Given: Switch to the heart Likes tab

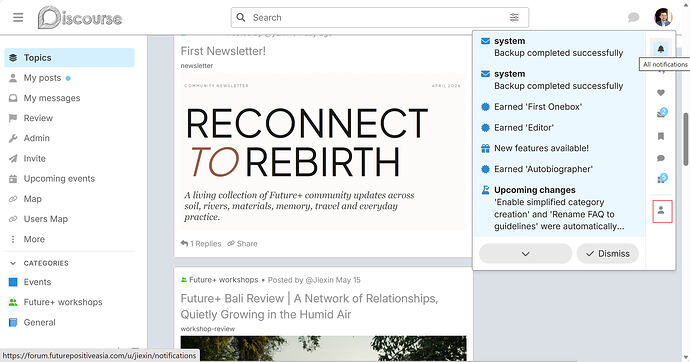Looking at the screenshot, I should (661, 92).
